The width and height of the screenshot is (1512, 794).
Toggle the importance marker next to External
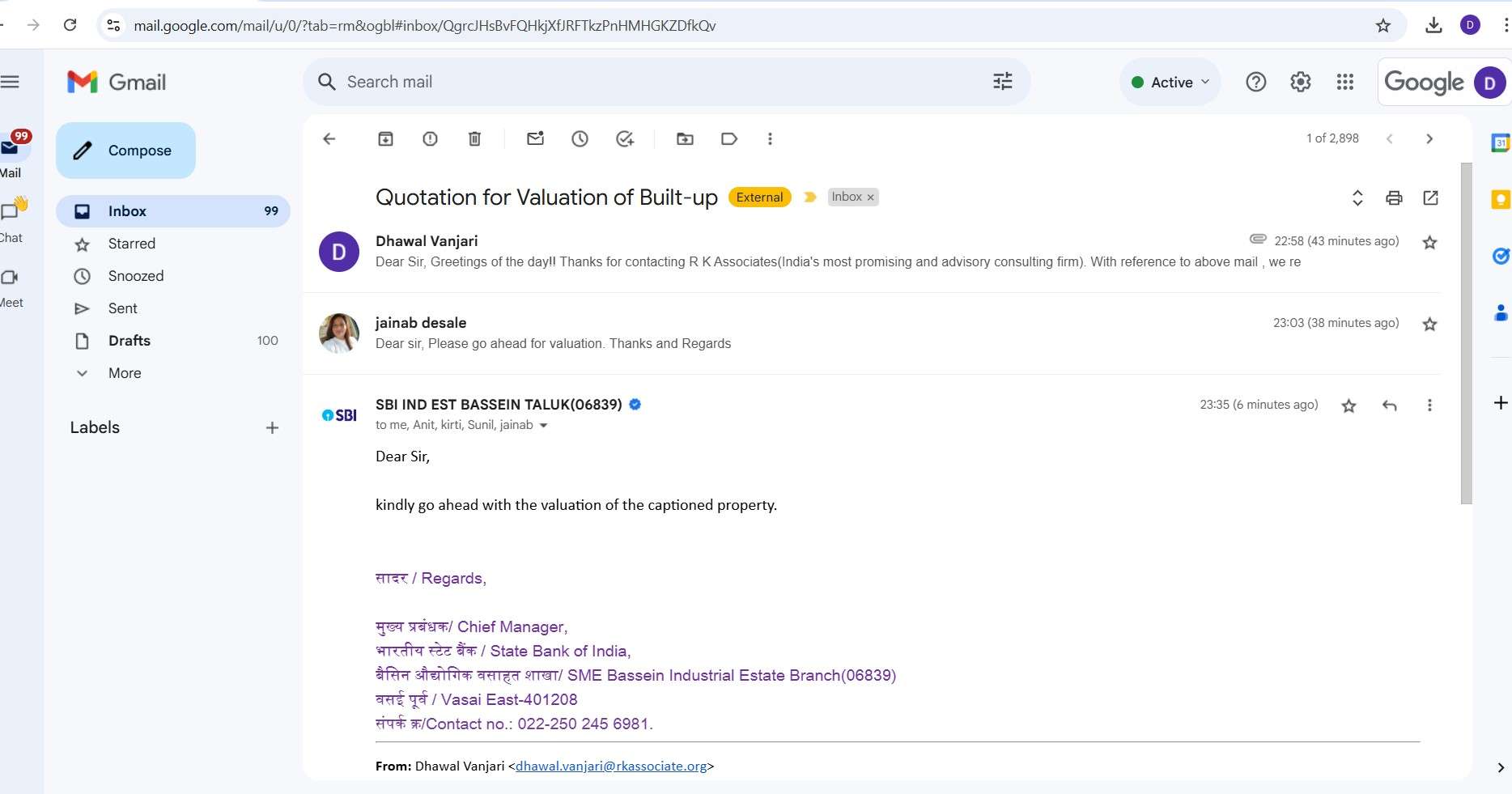pyautogui.click(x=809, y=197)
